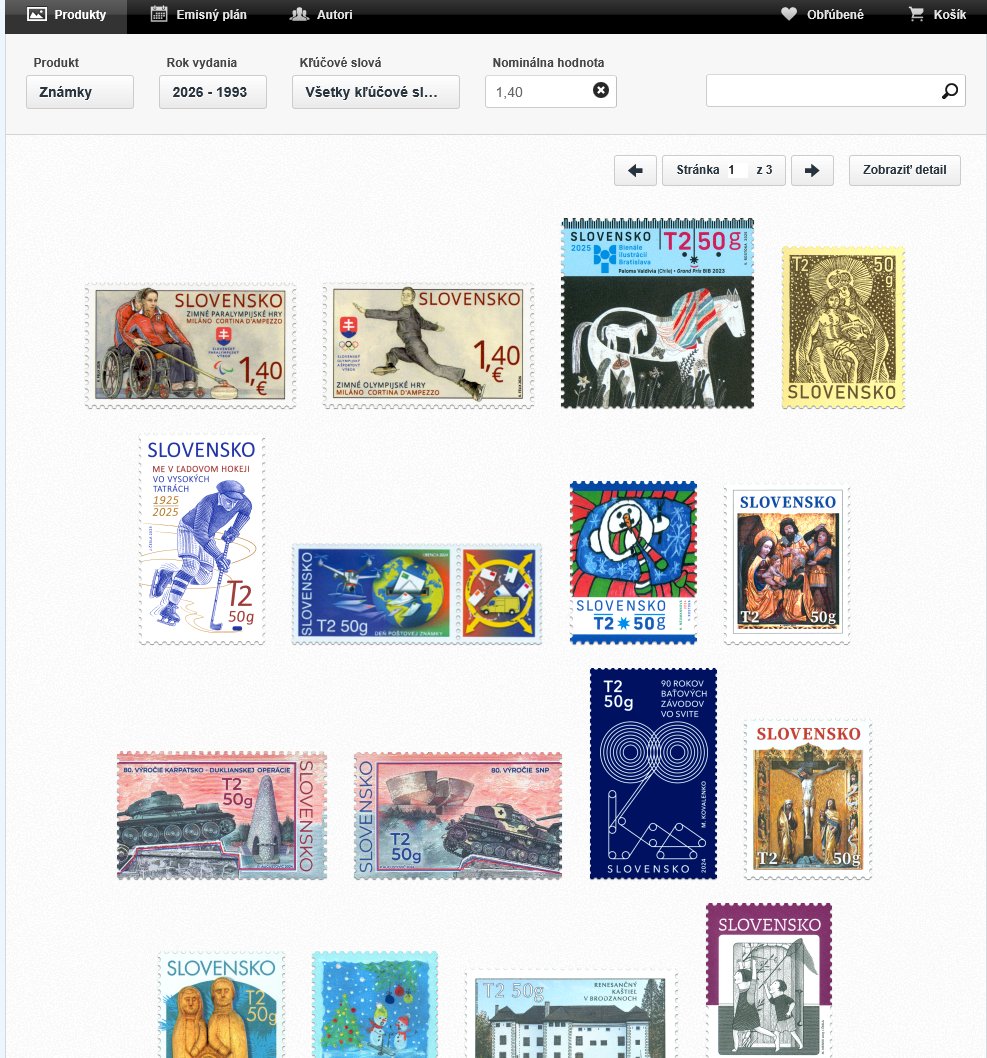Open the 2026 - 1993 year dropdown
This screenshot has width=987, height=1058.
coord(213,92)
